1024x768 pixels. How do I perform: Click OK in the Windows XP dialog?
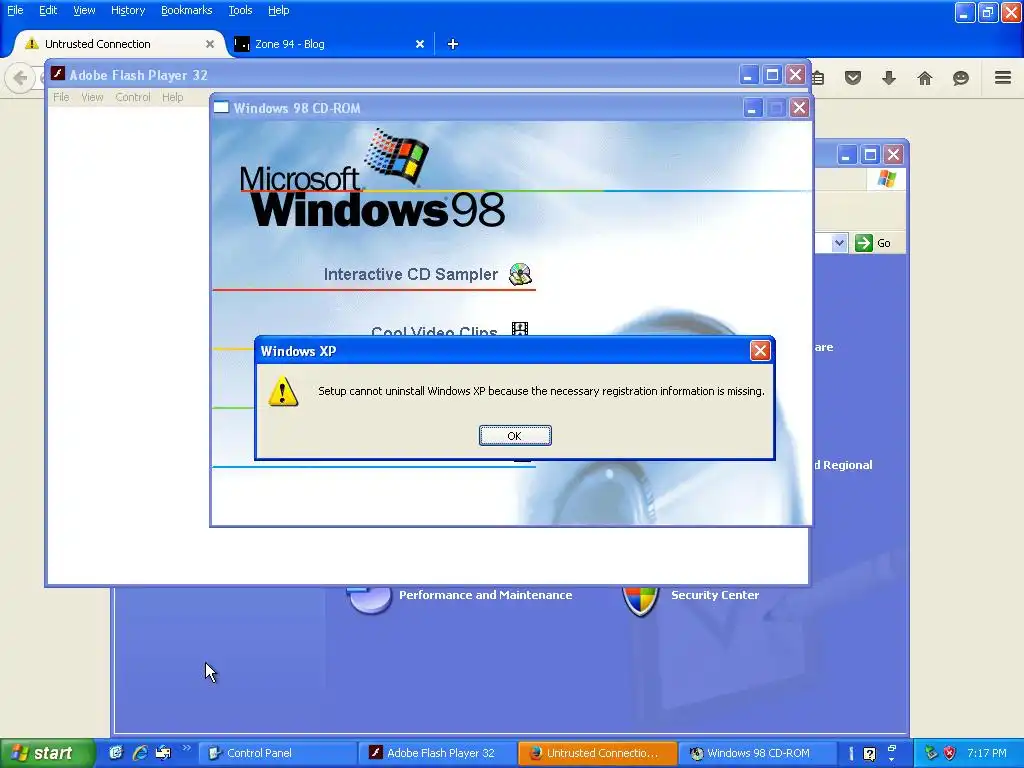tap(515, 436)
